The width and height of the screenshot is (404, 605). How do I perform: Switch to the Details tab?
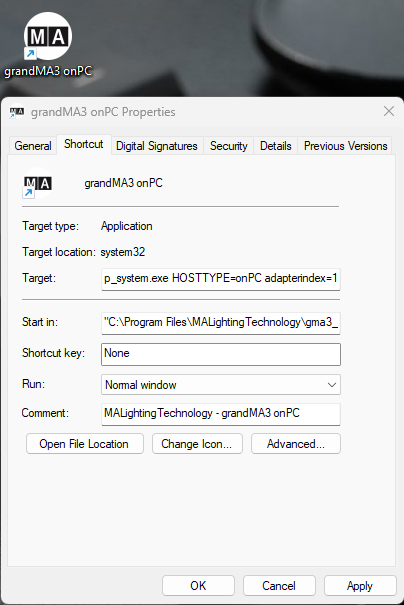click(276, 146)
